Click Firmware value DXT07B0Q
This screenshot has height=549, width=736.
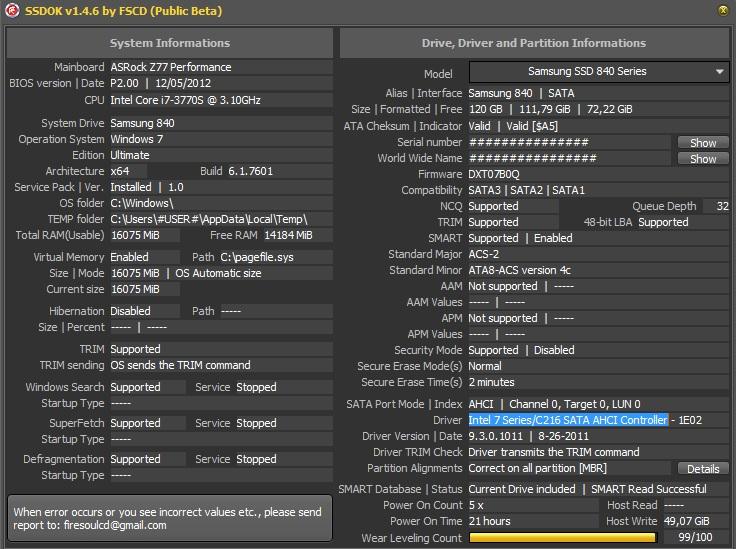click(x=494, y=174)
